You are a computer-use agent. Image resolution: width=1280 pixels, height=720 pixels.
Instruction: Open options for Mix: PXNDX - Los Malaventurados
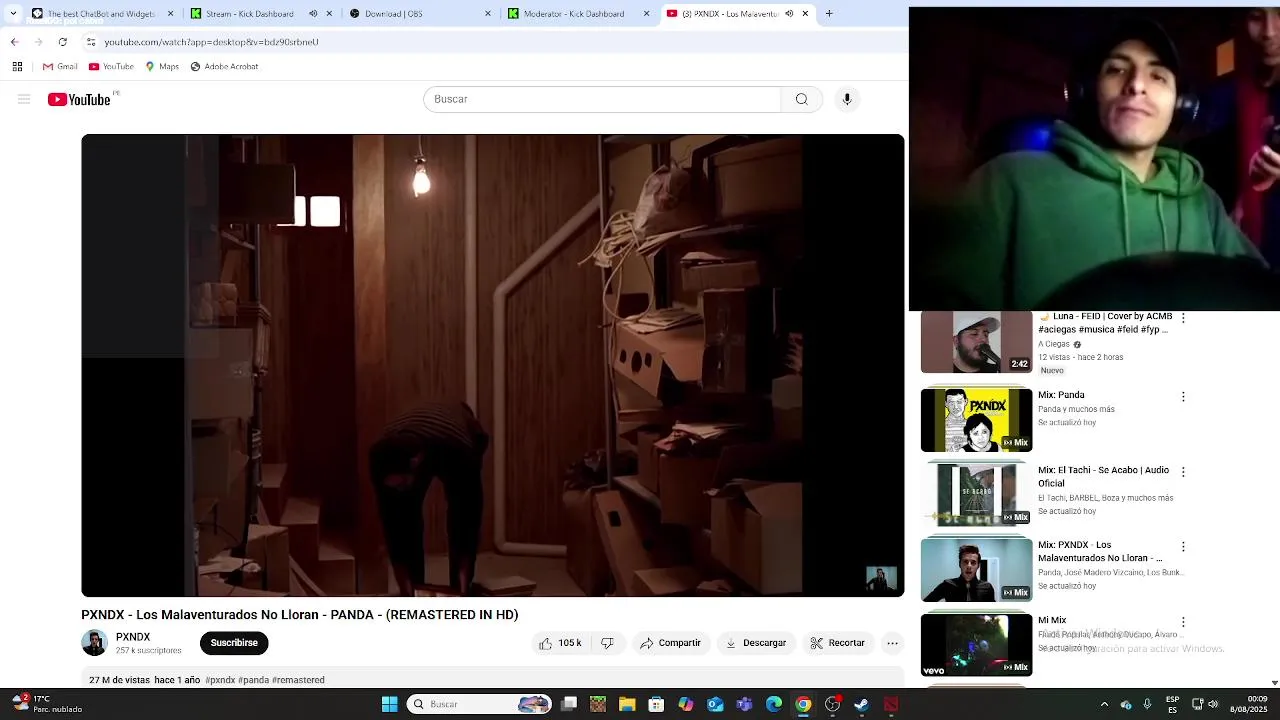pyautogui.click(x=1183, y=546)
